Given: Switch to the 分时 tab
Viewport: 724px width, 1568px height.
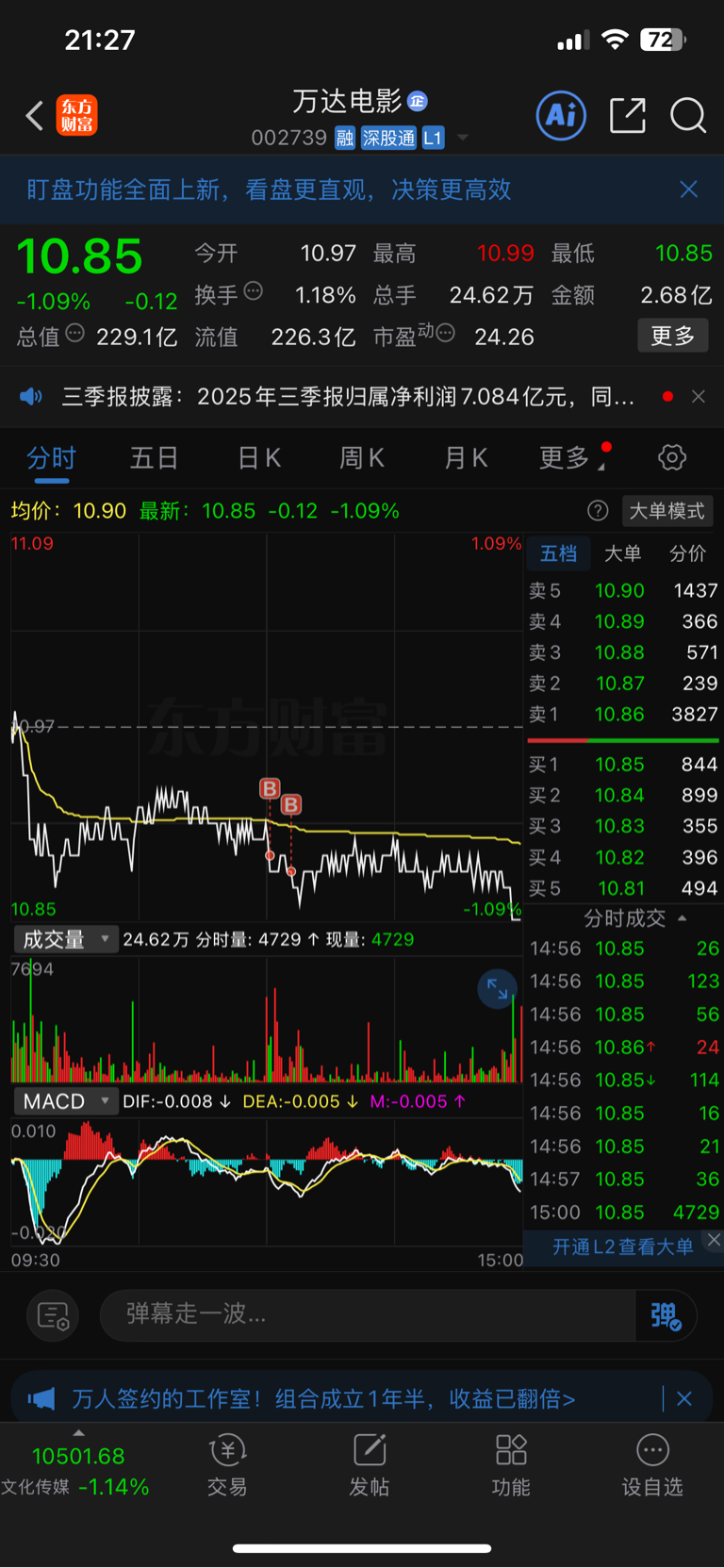Looking at the screenshot, I should tap(51, 458).
